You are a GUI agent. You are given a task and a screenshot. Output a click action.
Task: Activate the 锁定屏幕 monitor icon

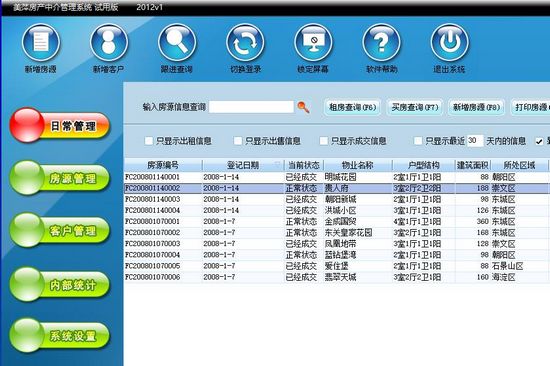313,42
